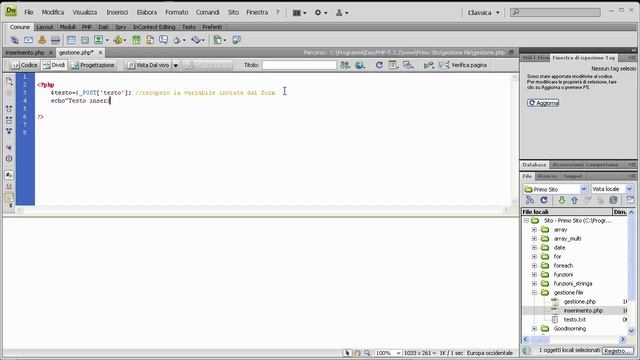
Task: Get files with the green down arrow
Action: pyautogui.click(x=562, y=200)
